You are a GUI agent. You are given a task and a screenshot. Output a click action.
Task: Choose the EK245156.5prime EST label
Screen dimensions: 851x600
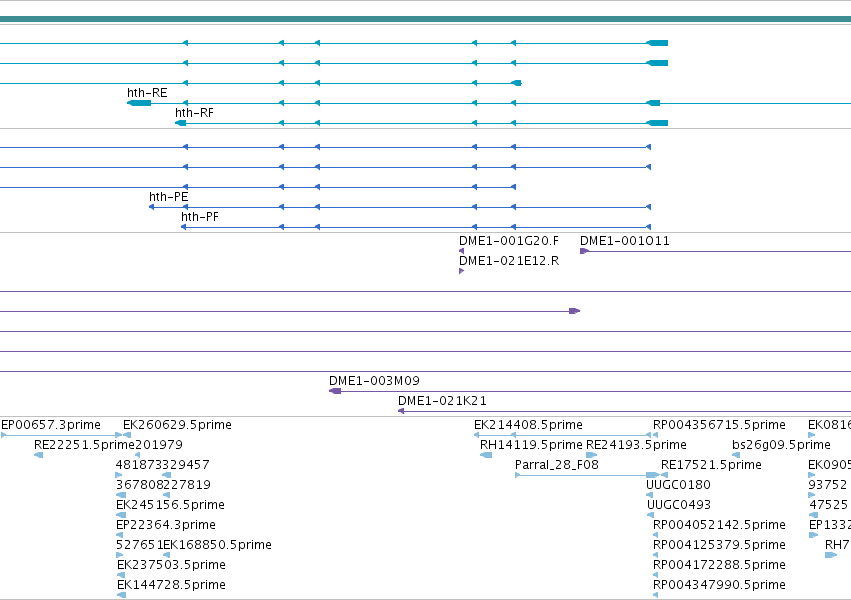click(x=170, y=505)
